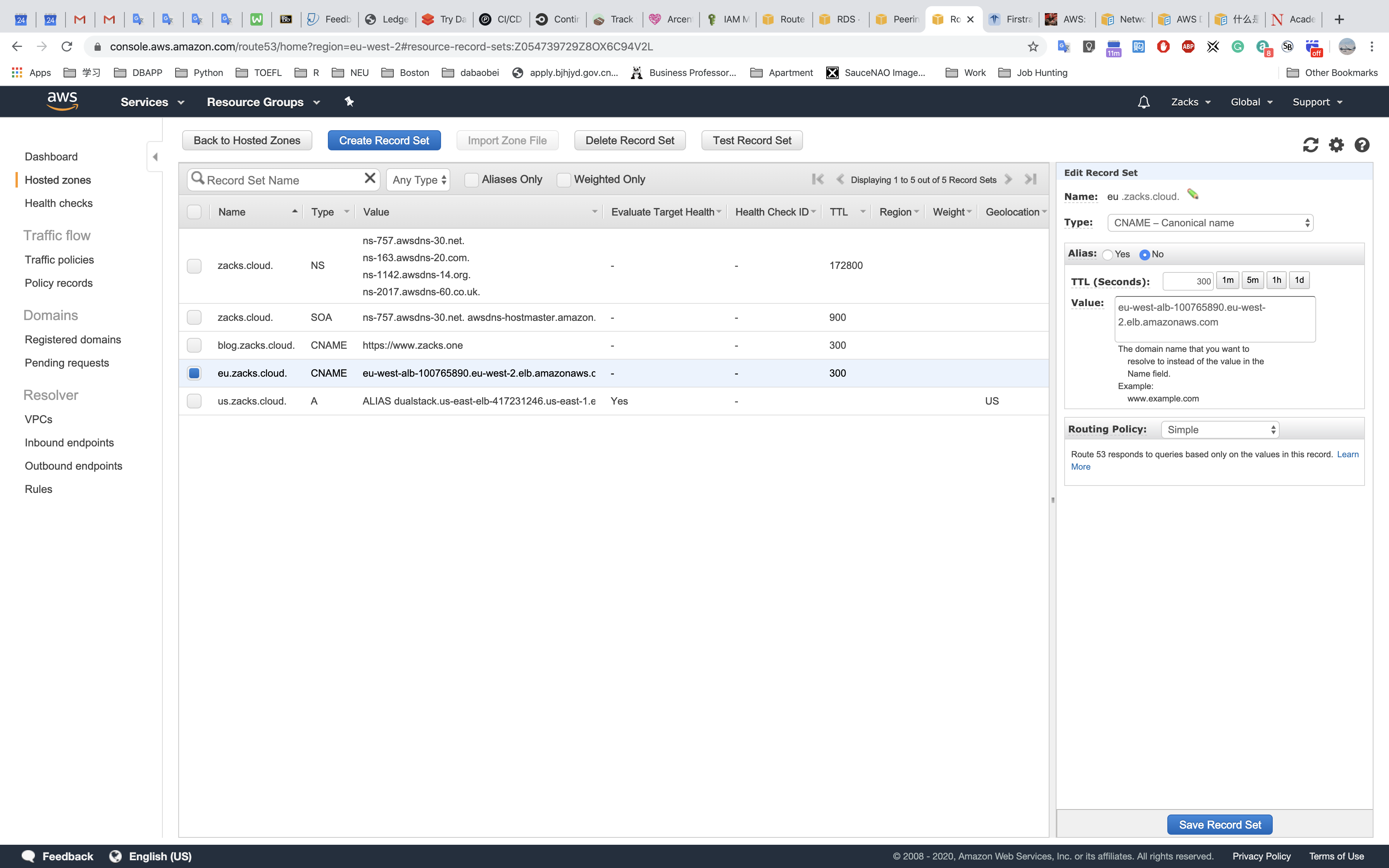Open the AWS notifications bell
This screenshot has height=868, width=1389.
pos(1143,102)
